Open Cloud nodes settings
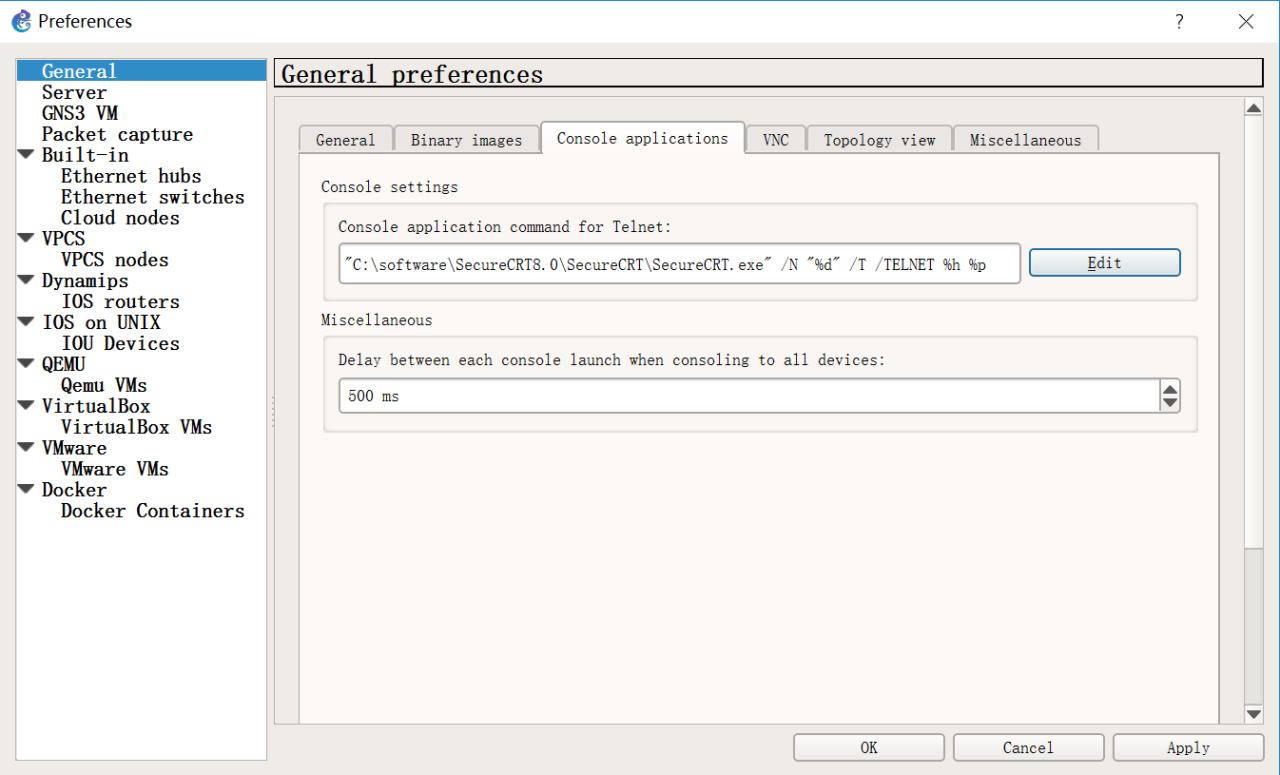This screenshot has height=775, width=1280. [120, 218]
